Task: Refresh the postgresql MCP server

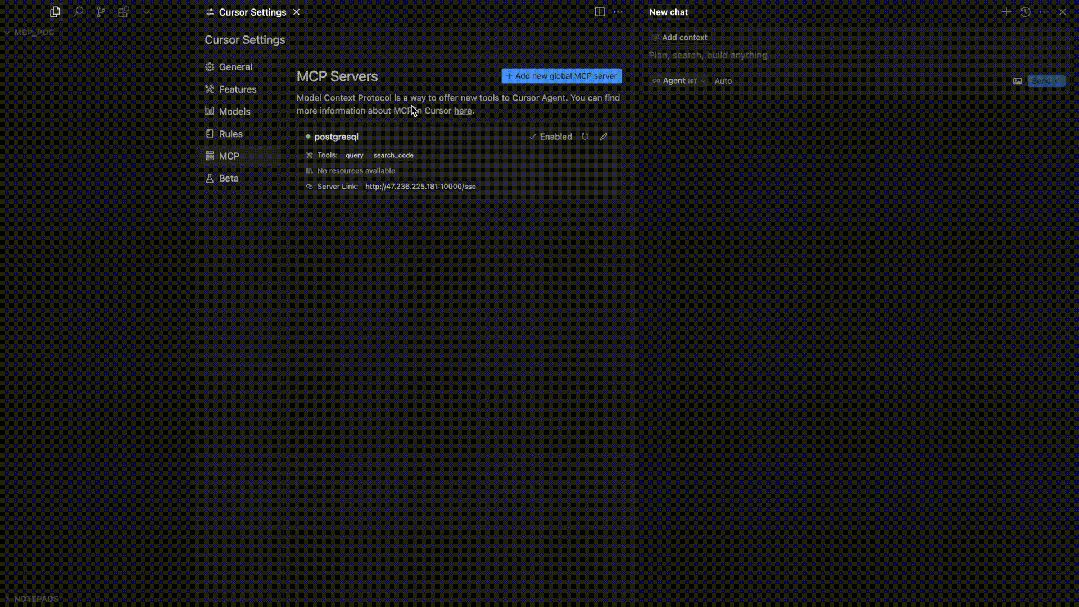Action: coord(585,136)
